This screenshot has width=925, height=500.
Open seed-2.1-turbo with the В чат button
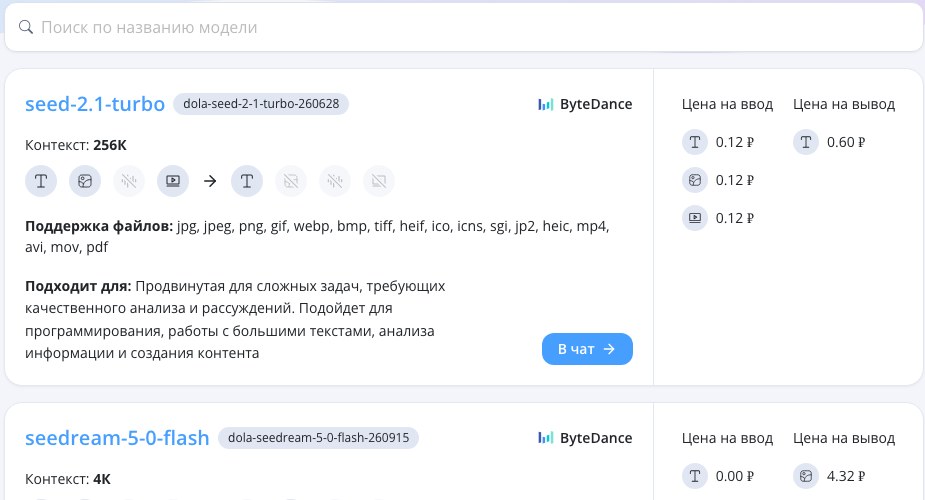click(x=587, y=349)
